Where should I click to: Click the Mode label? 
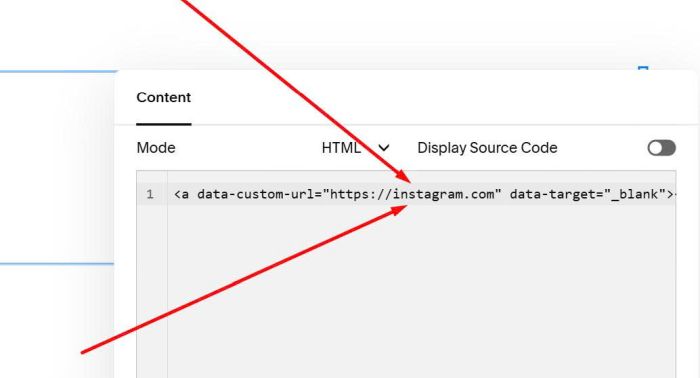[156, 148]
